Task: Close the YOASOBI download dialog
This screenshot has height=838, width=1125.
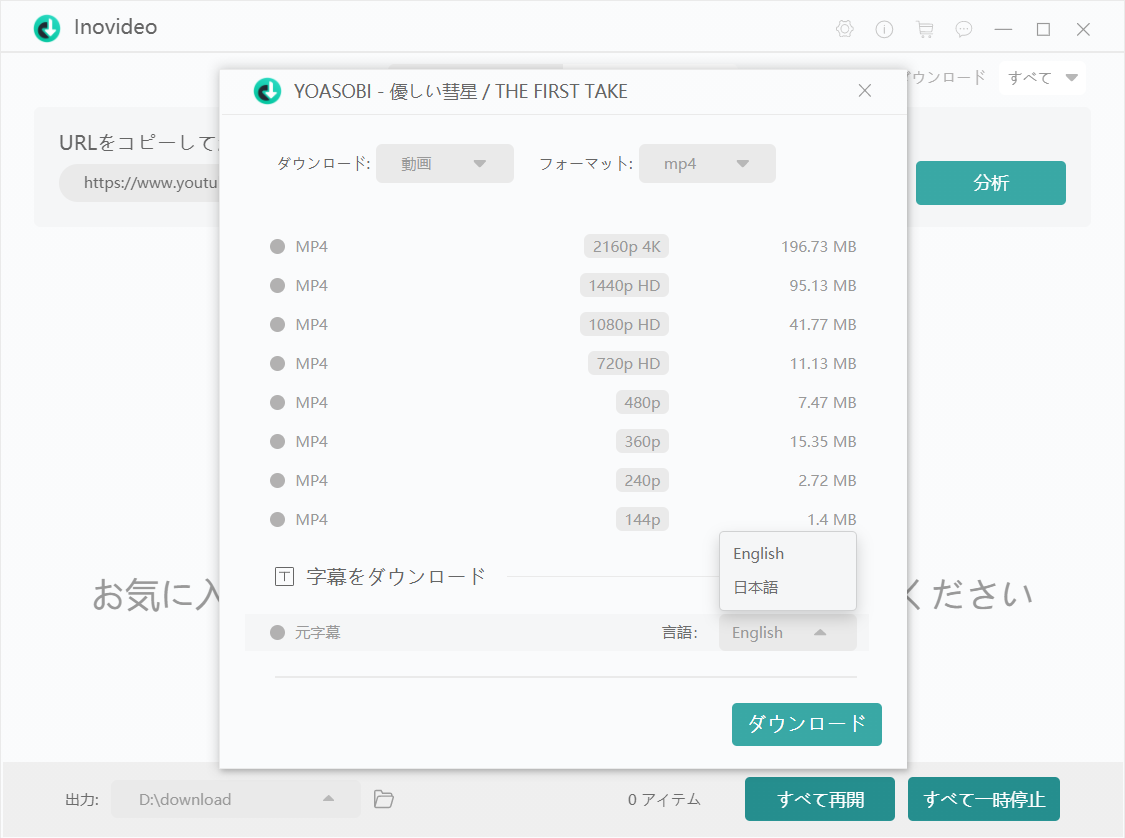Action: [865, 90]
